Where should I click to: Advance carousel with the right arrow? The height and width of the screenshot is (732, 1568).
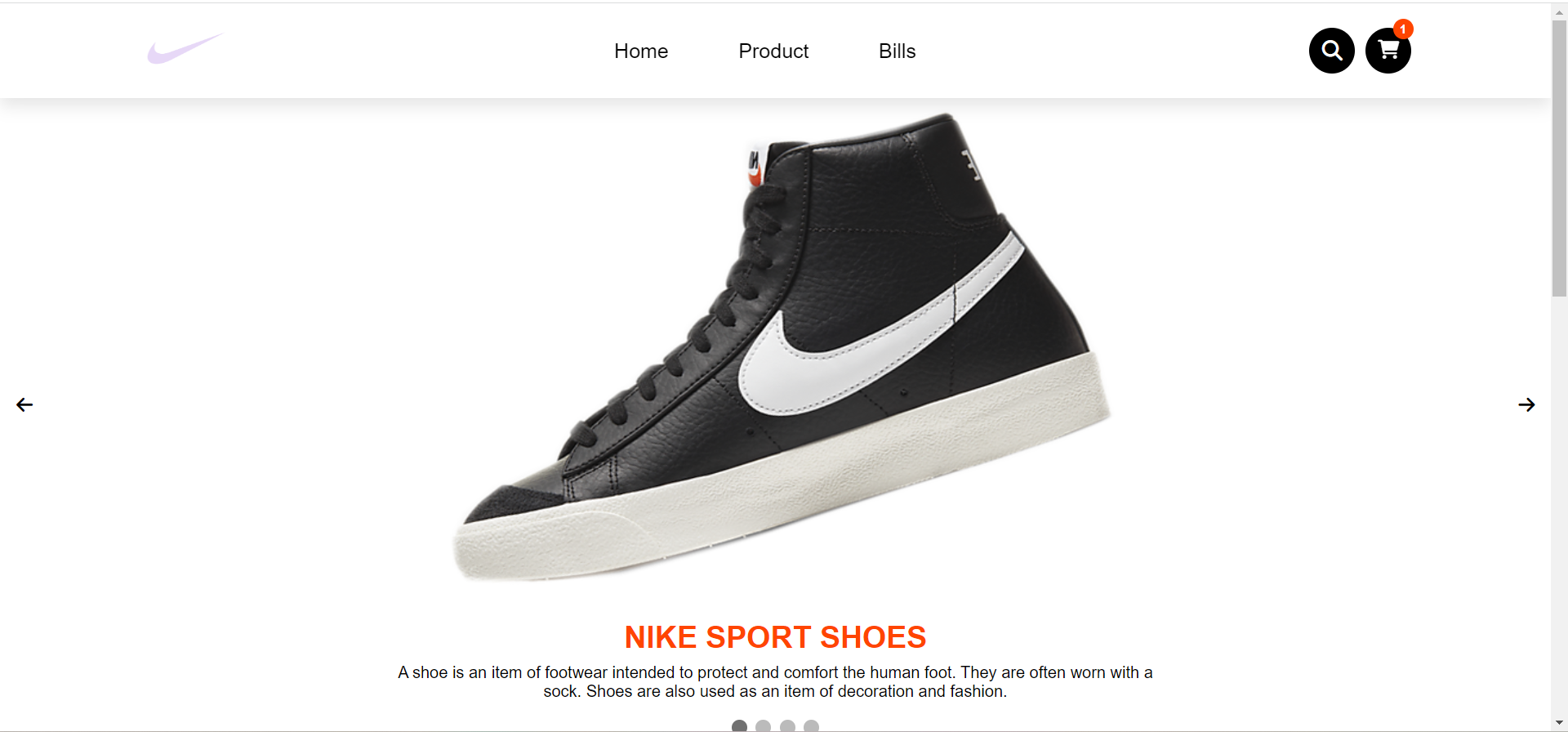(x=1526, y=404)
